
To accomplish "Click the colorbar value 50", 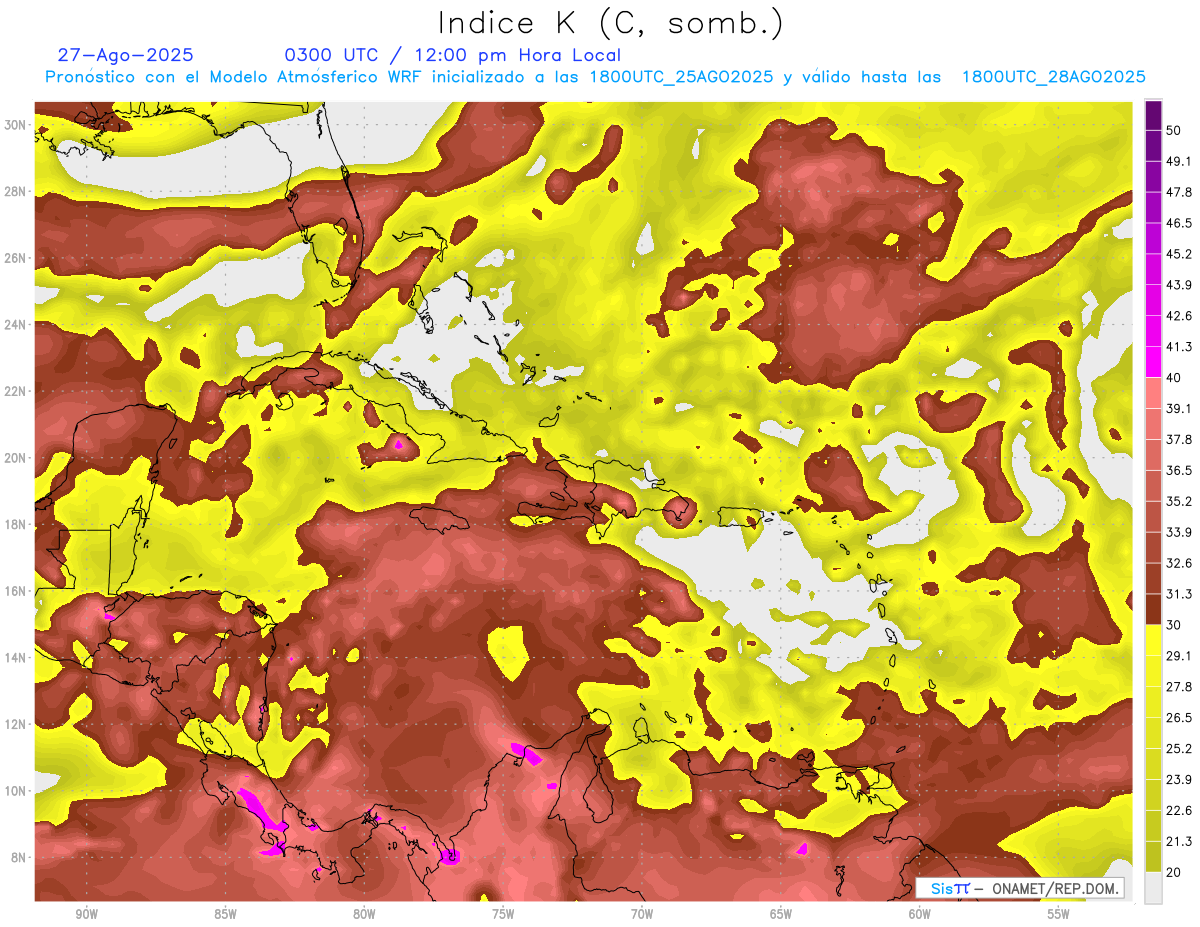I will click(1175, 130).
